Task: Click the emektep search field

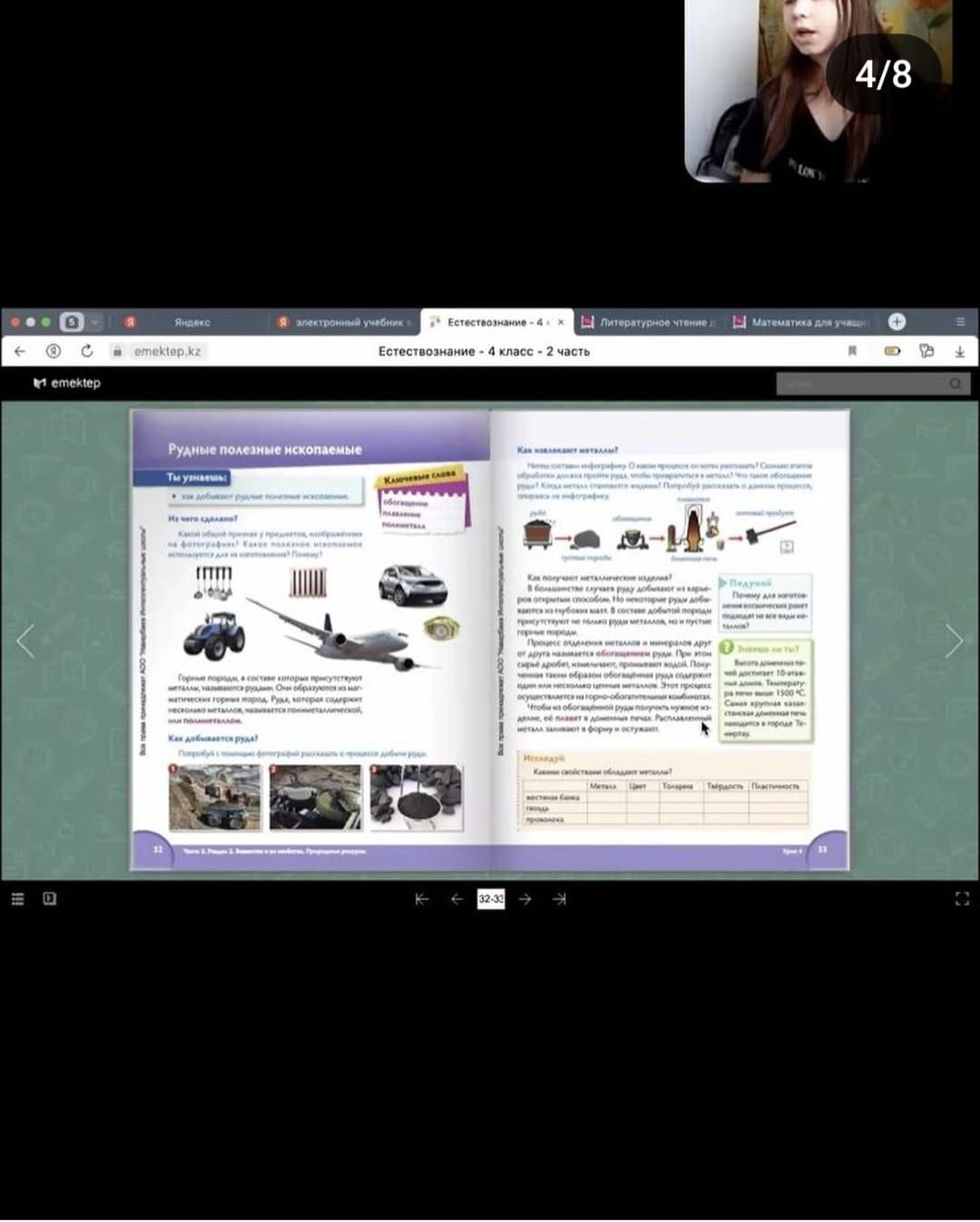Action: pos(862,384)
